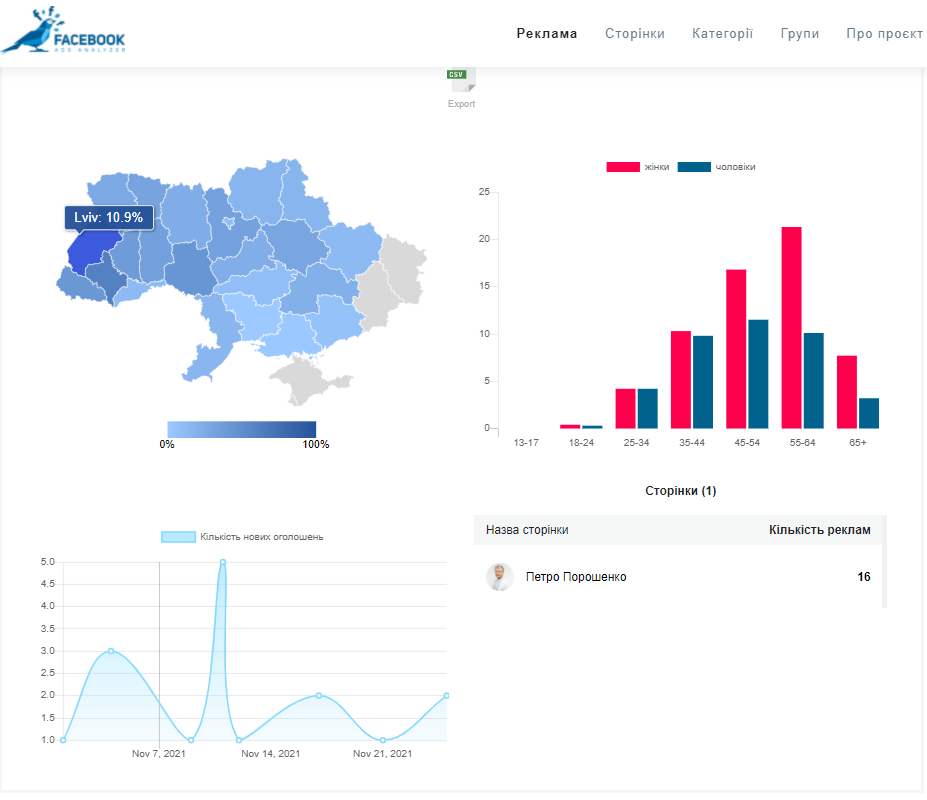Screen dimensions: 927x800
Task: Open the Про проєкт page
Action: (x=884, y=33)
